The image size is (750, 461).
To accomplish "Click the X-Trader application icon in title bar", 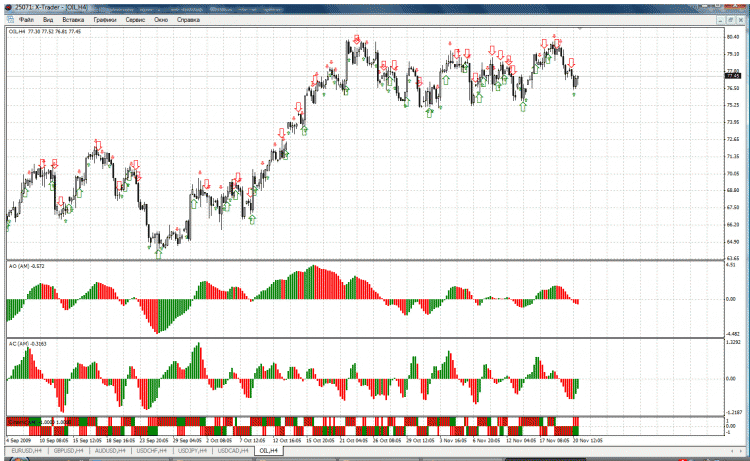I will (8, 6).
